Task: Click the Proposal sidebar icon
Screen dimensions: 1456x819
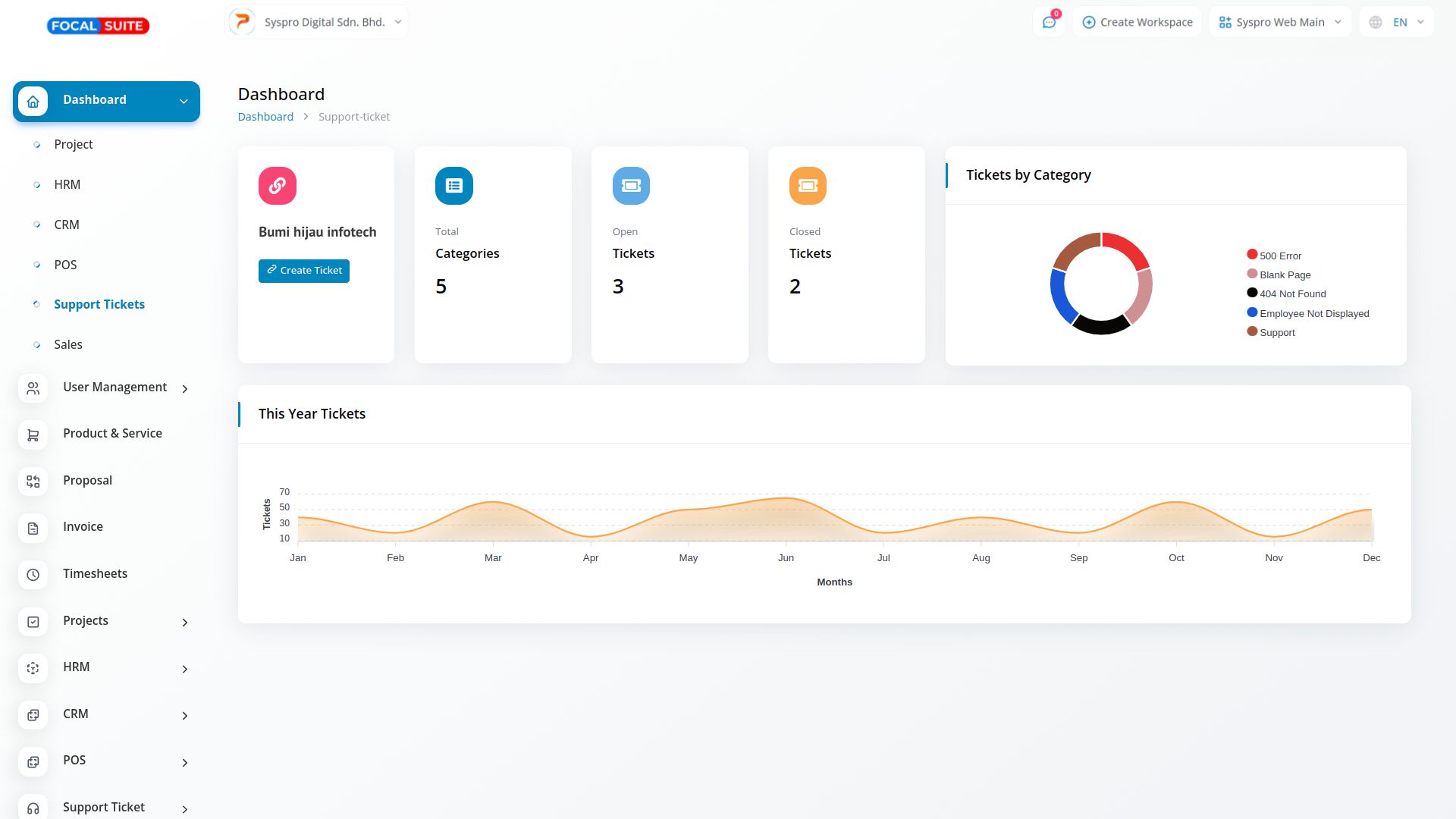Action: (33, 482)
